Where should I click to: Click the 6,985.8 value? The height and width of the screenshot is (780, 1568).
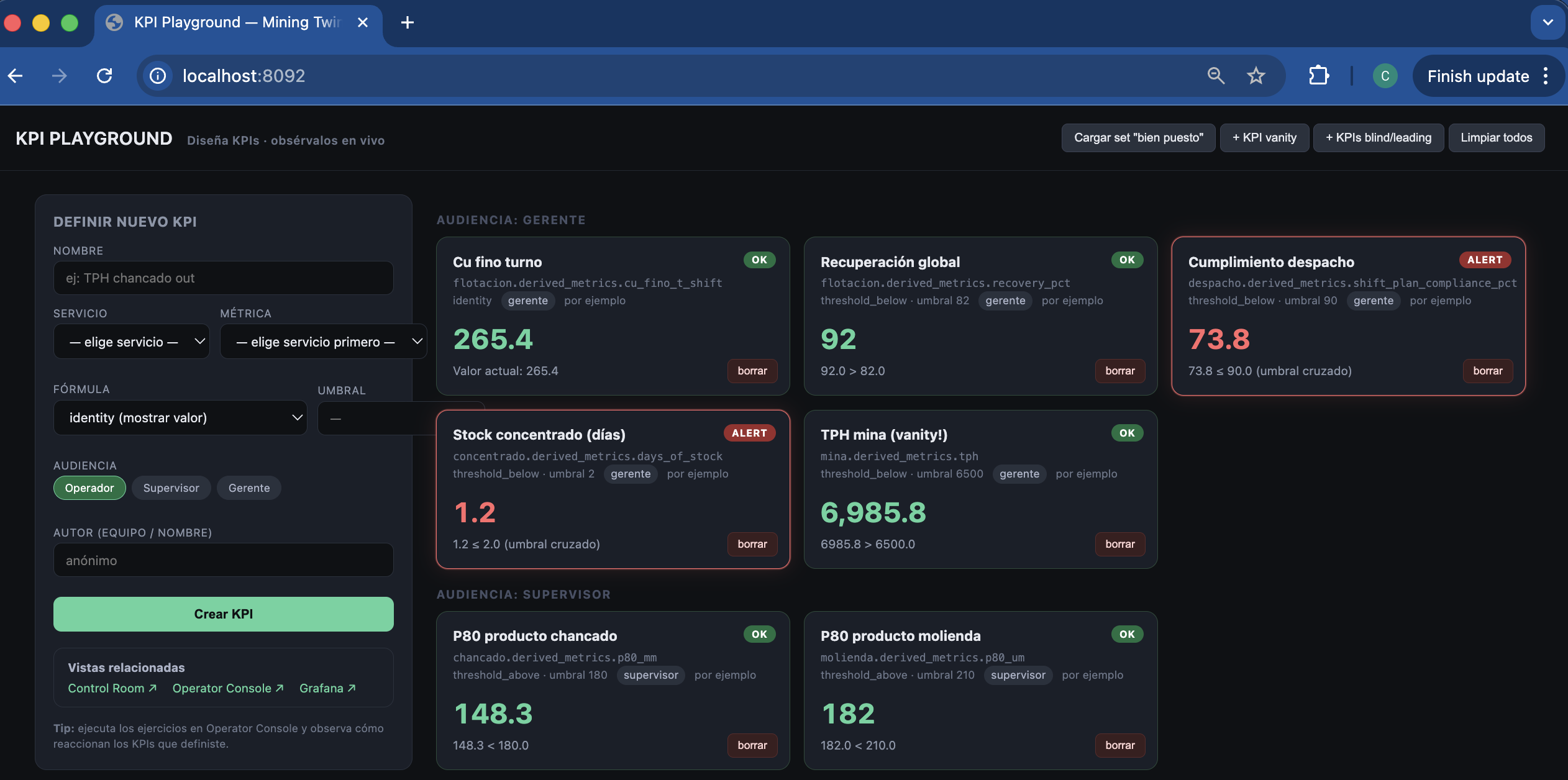873,512
